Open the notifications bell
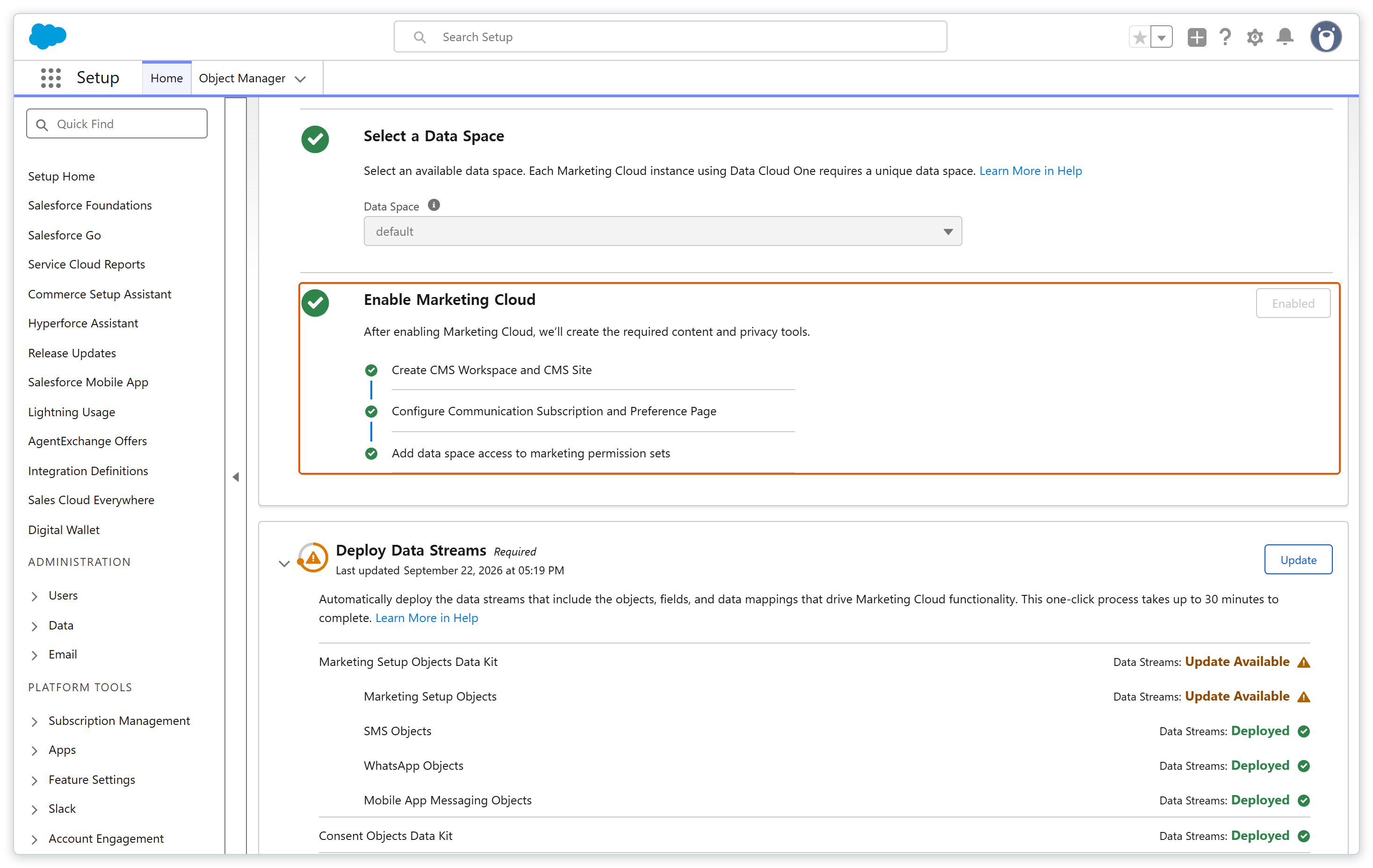1373x868 pixels. [x=1285, y=37]
